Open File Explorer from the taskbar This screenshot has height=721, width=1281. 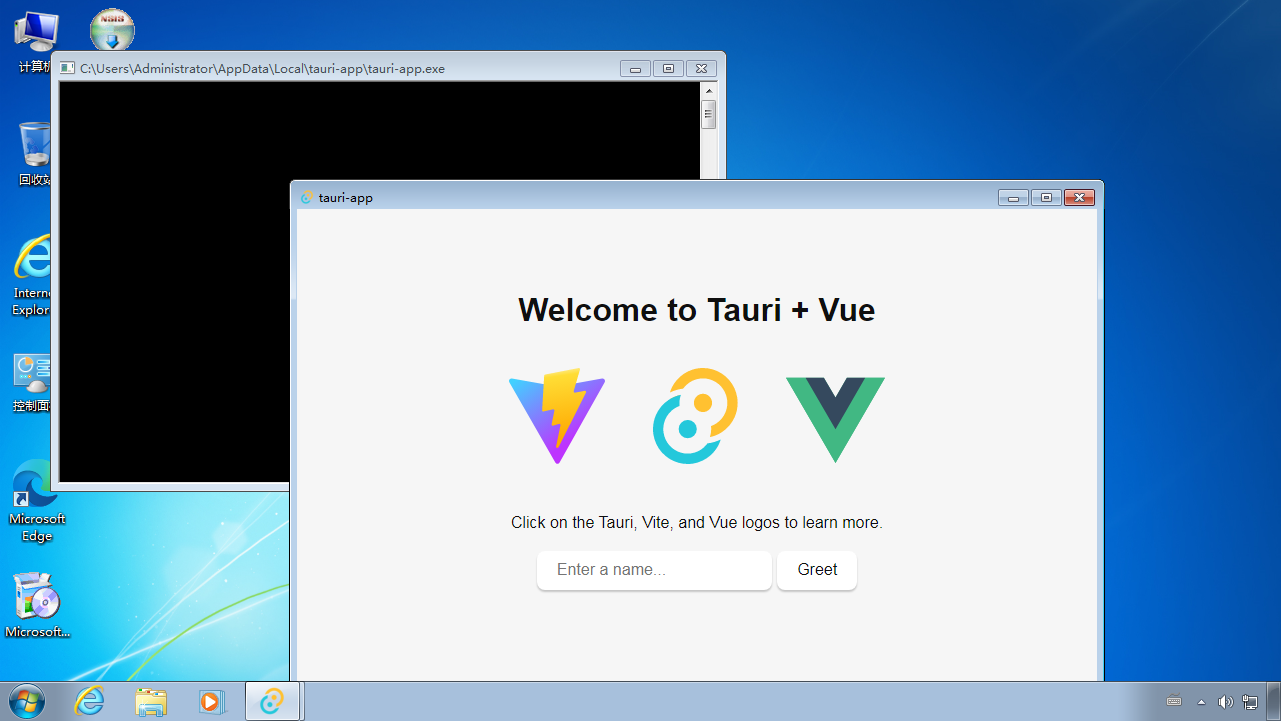coord(151,702)
